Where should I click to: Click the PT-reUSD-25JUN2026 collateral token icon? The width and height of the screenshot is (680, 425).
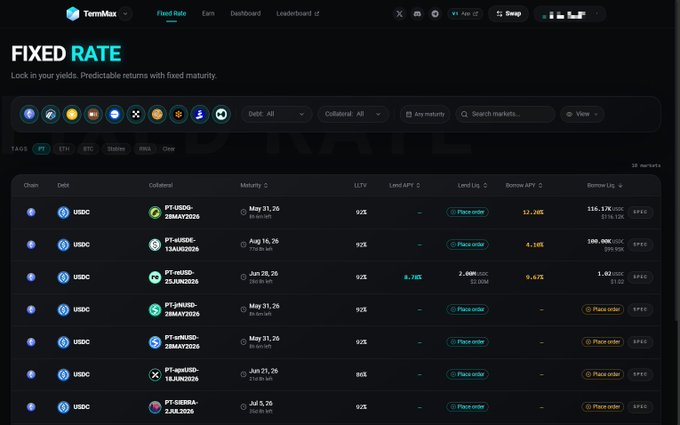click(x=155, y=278)
